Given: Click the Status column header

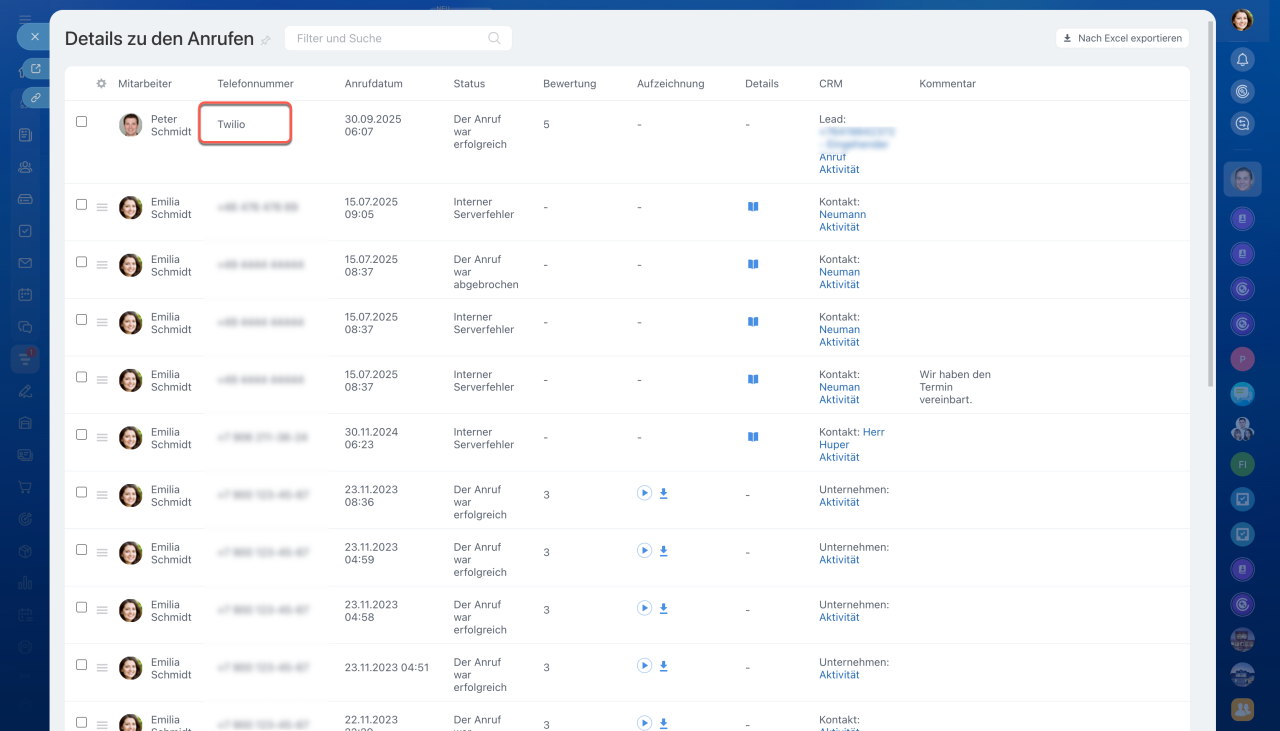Looking at the screenshot, I should [x=469, y=84].
